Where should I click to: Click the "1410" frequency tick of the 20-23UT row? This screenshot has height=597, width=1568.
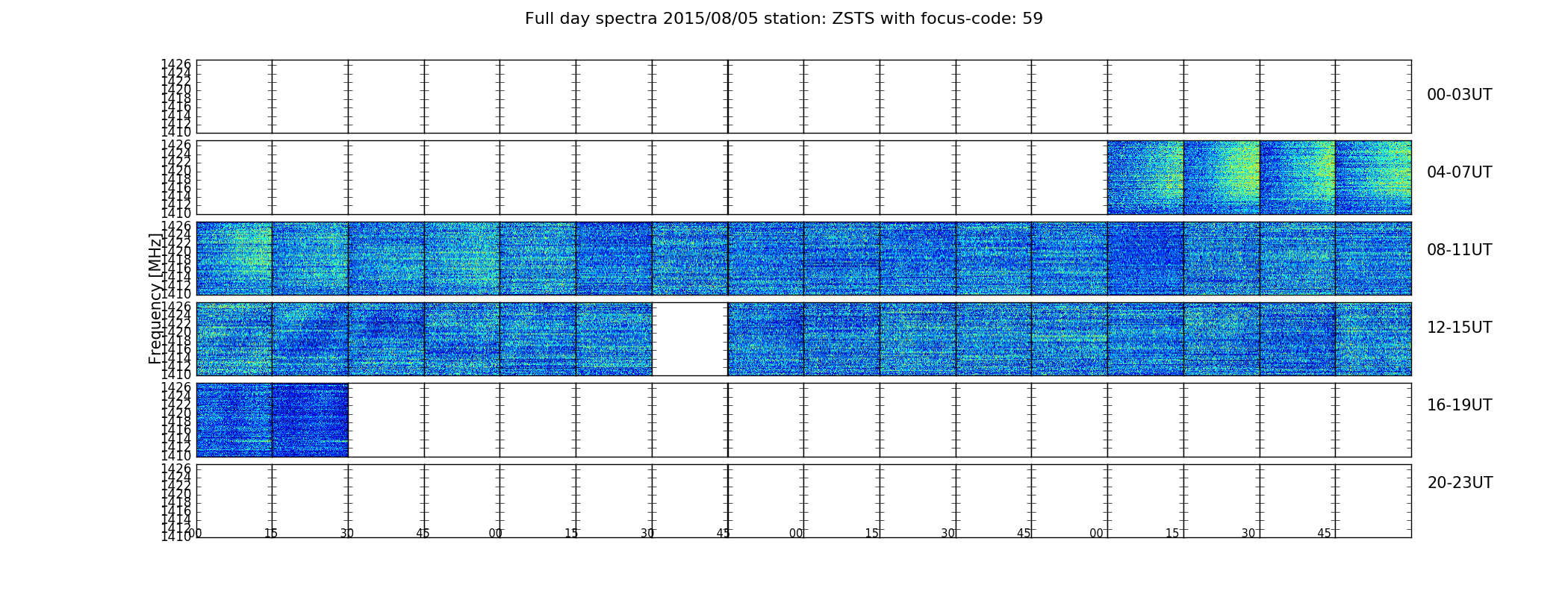[176, 537]
